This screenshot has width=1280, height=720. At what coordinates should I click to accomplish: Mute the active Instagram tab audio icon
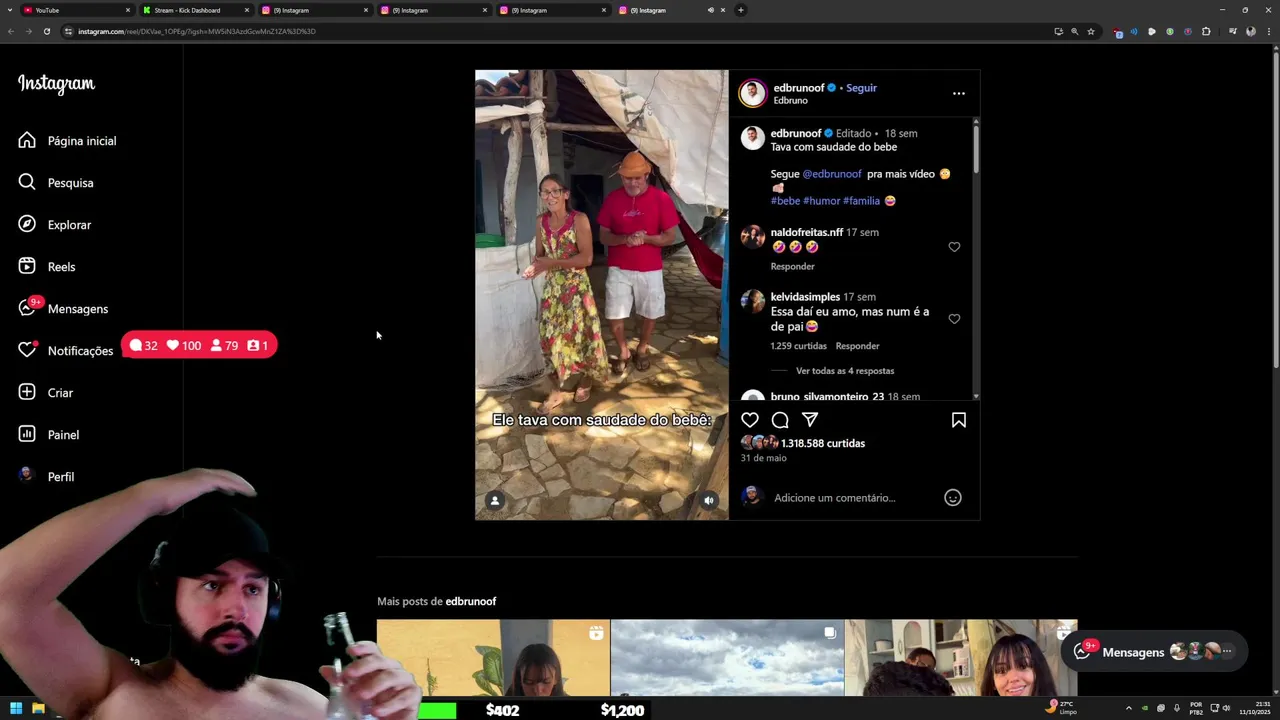710,10
